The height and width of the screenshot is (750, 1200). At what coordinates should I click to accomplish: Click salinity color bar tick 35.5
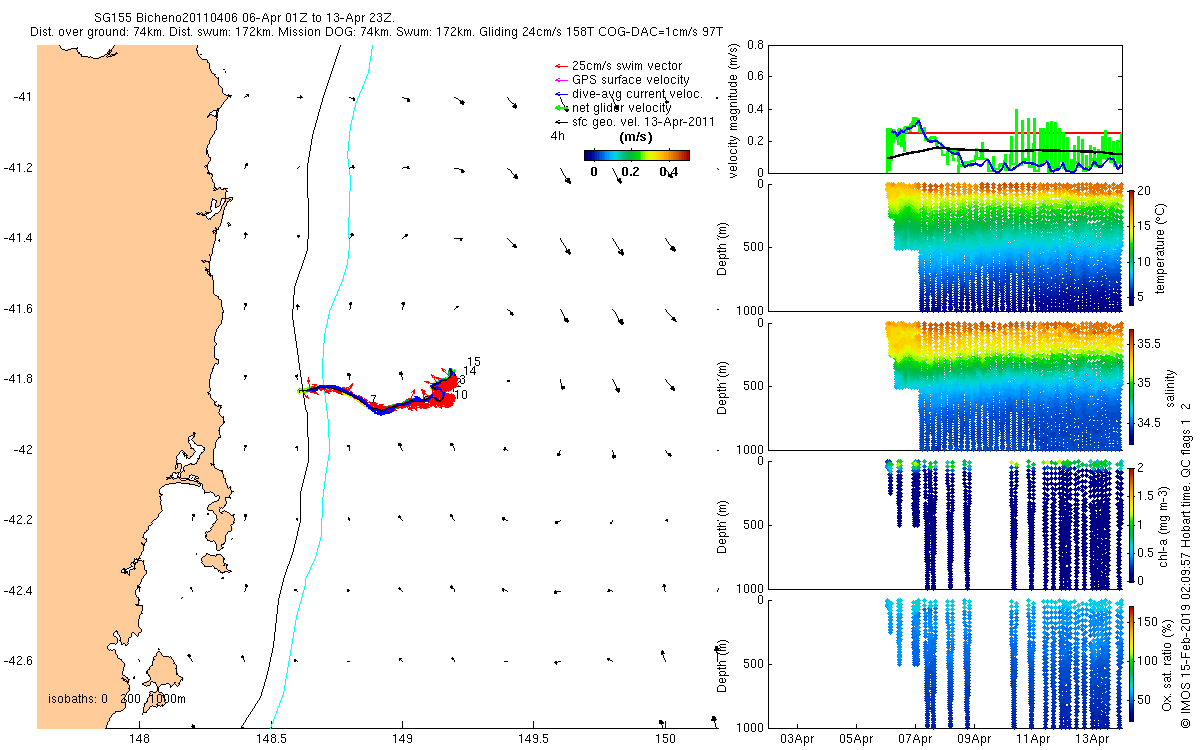(1150, 343)
